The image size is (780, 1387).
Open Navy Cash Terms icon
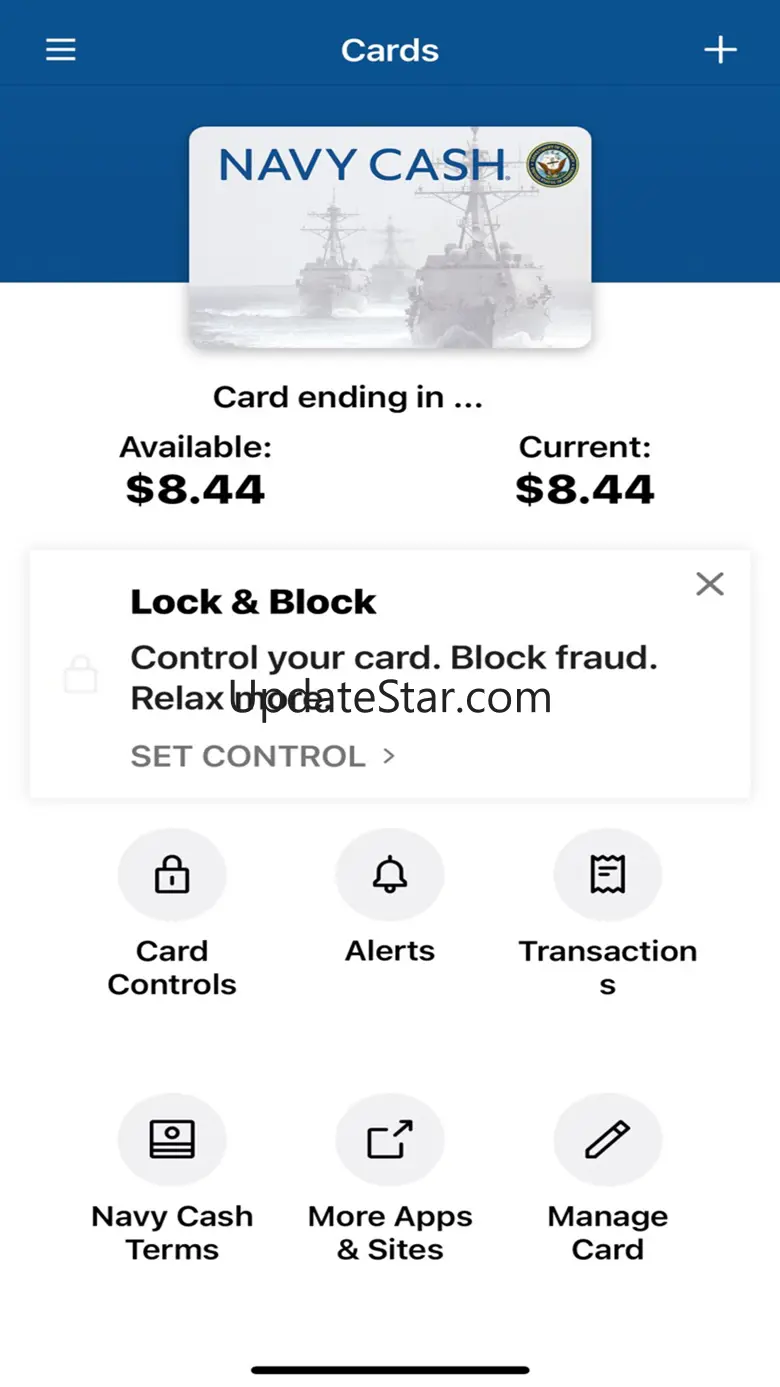[172, 1140]
